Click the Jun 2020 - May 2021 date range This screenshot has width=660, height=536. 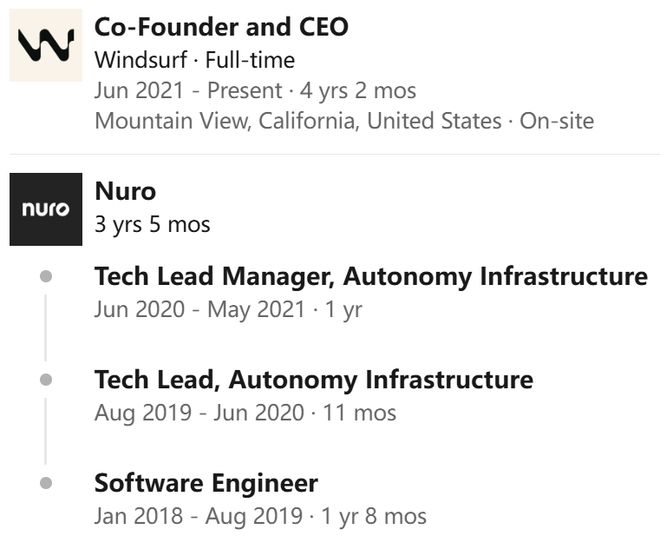228,310
